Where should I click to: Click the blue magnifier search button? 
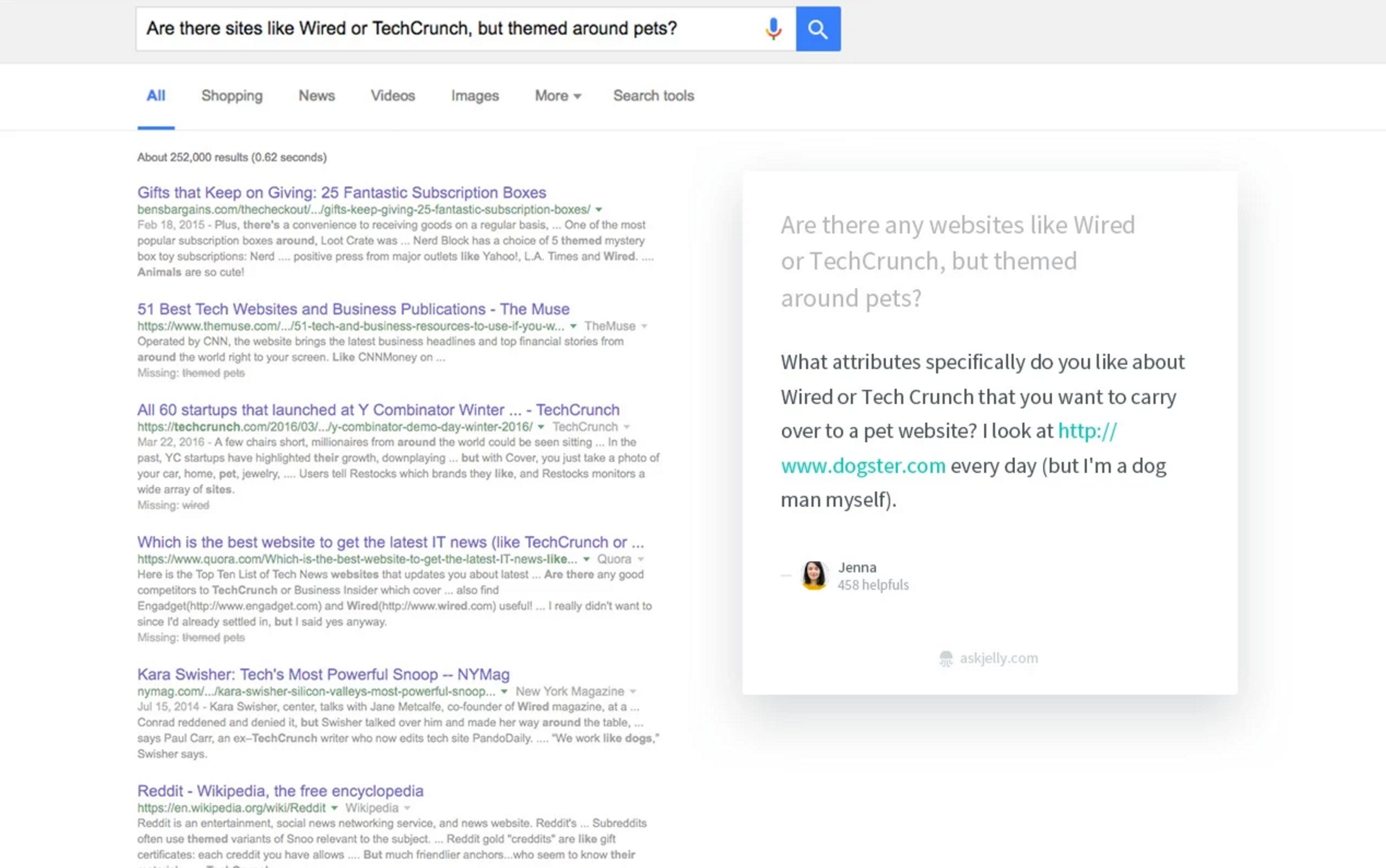click(x=818, y=29)
